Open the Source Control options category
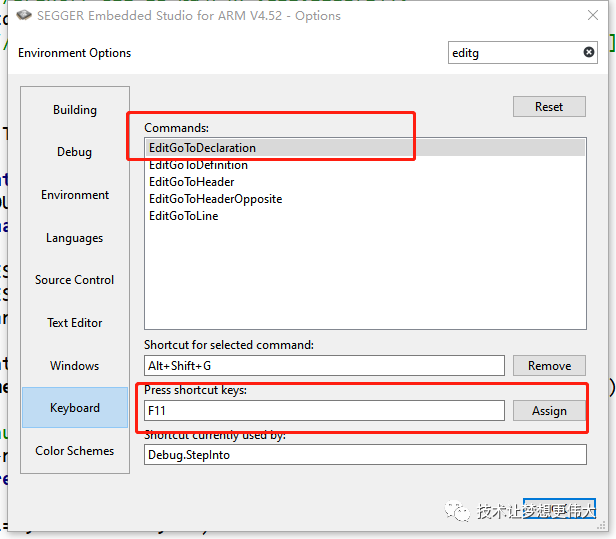 75,280
